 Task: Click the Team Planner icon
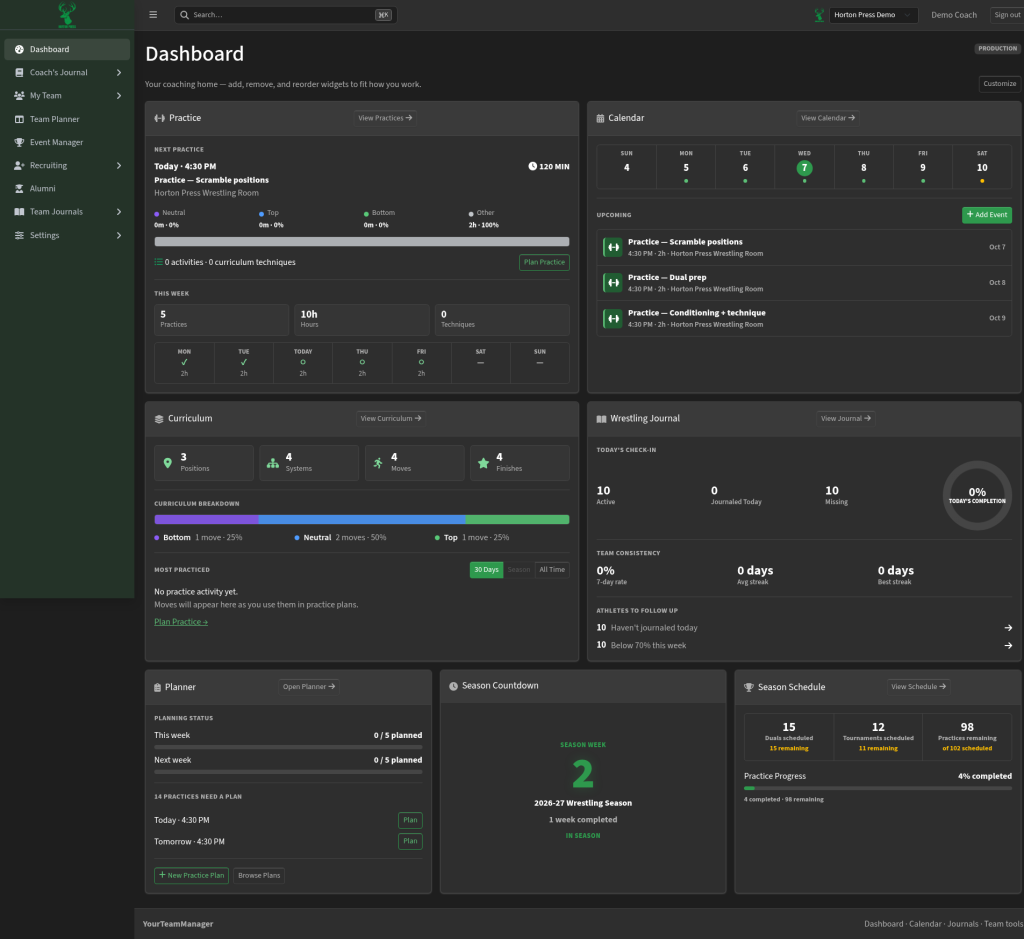(19, 119)
